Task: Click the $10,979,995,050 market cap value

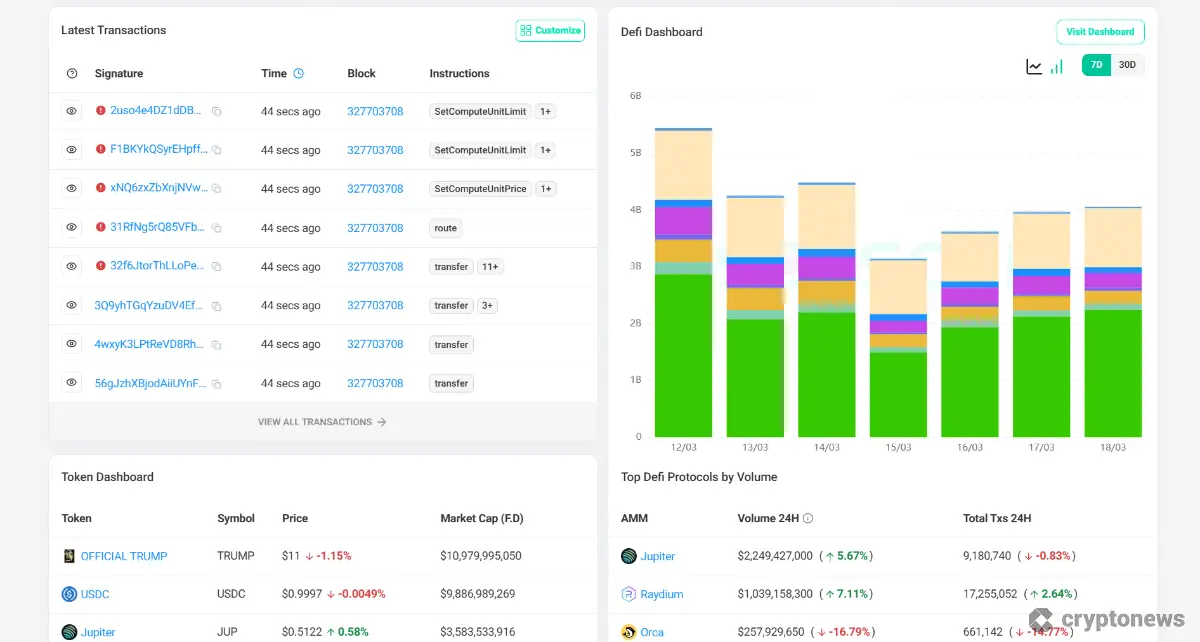Action: pos(481,556)
